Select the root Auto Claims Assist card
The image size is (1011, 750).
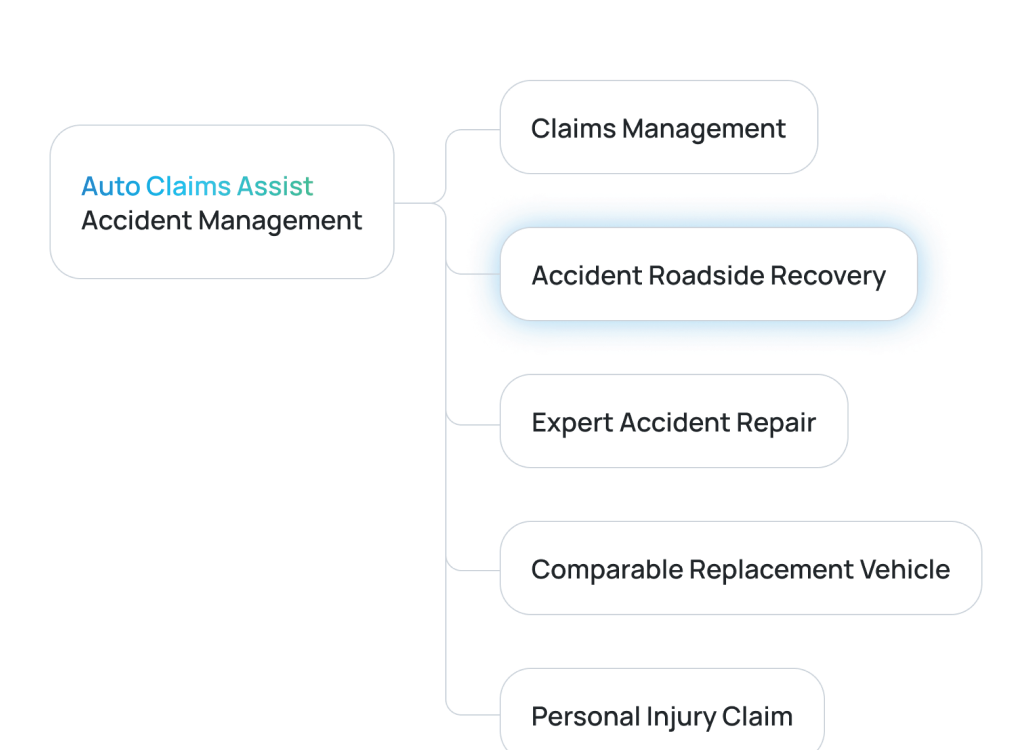point(222,202)
